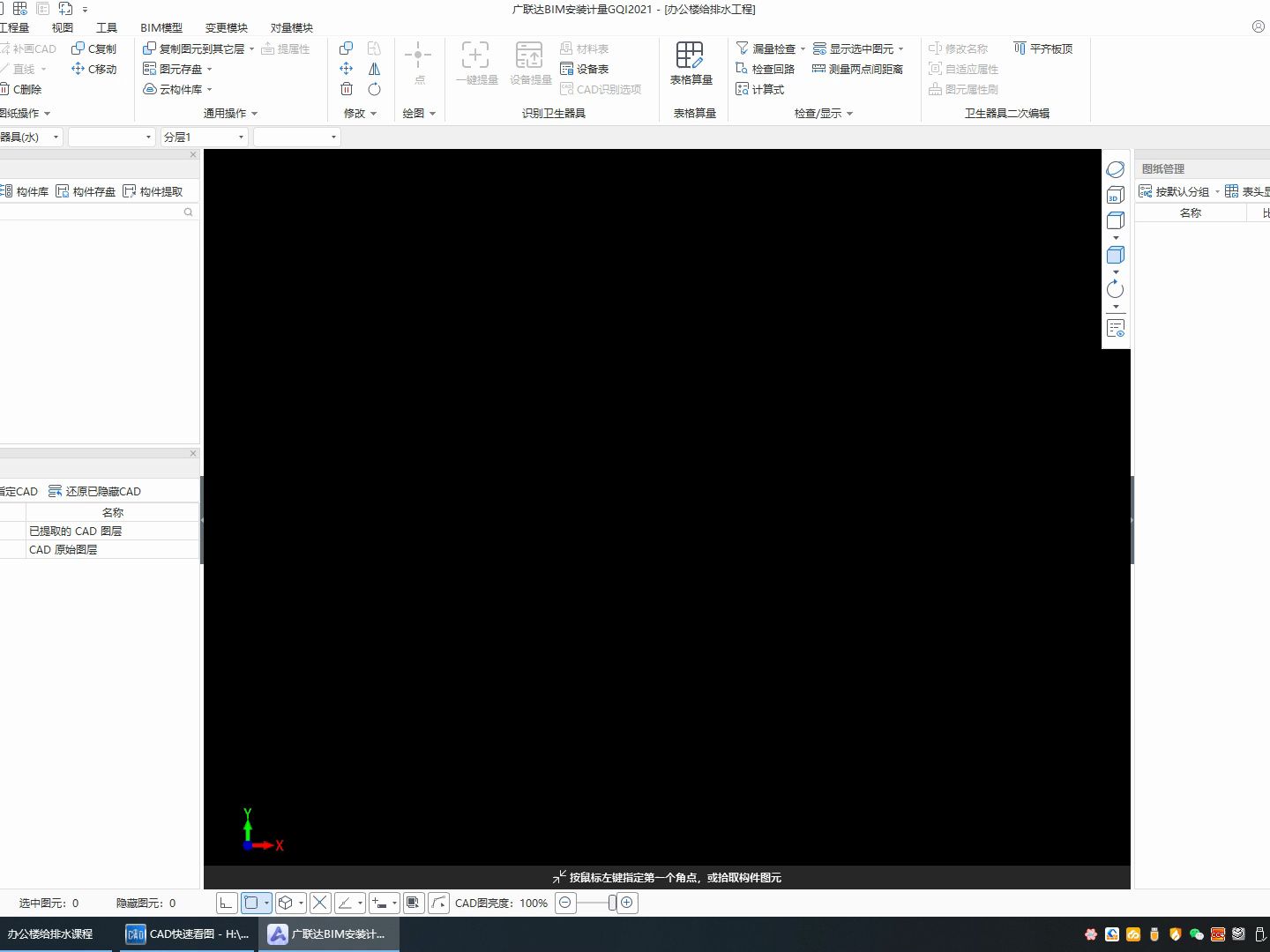Click the trash delete icon in 修改 group
The width and height of the screenshot is (1270, 952).
tap(347, 89)
